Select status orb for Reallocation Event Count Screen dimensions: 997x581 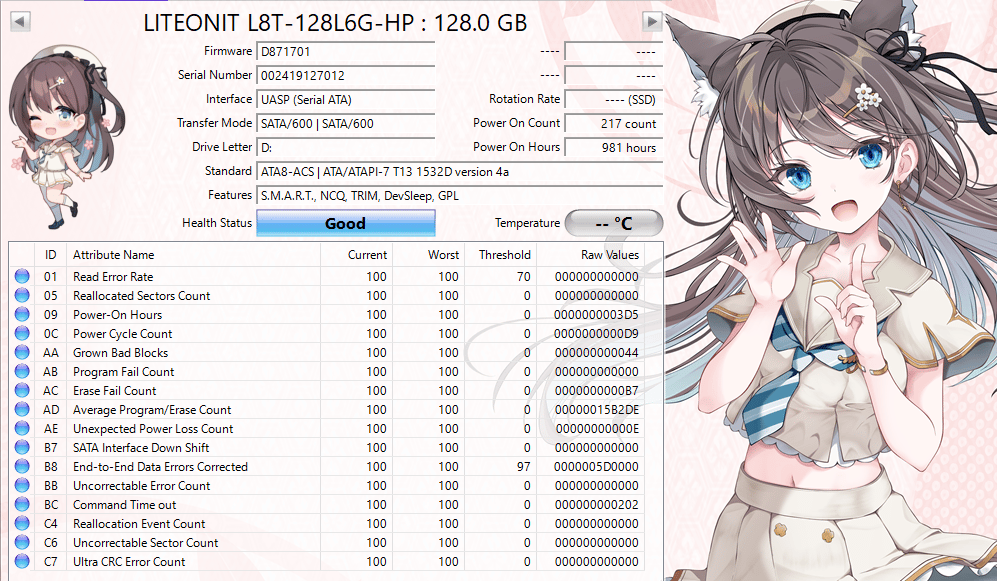[x=22, y=524]
